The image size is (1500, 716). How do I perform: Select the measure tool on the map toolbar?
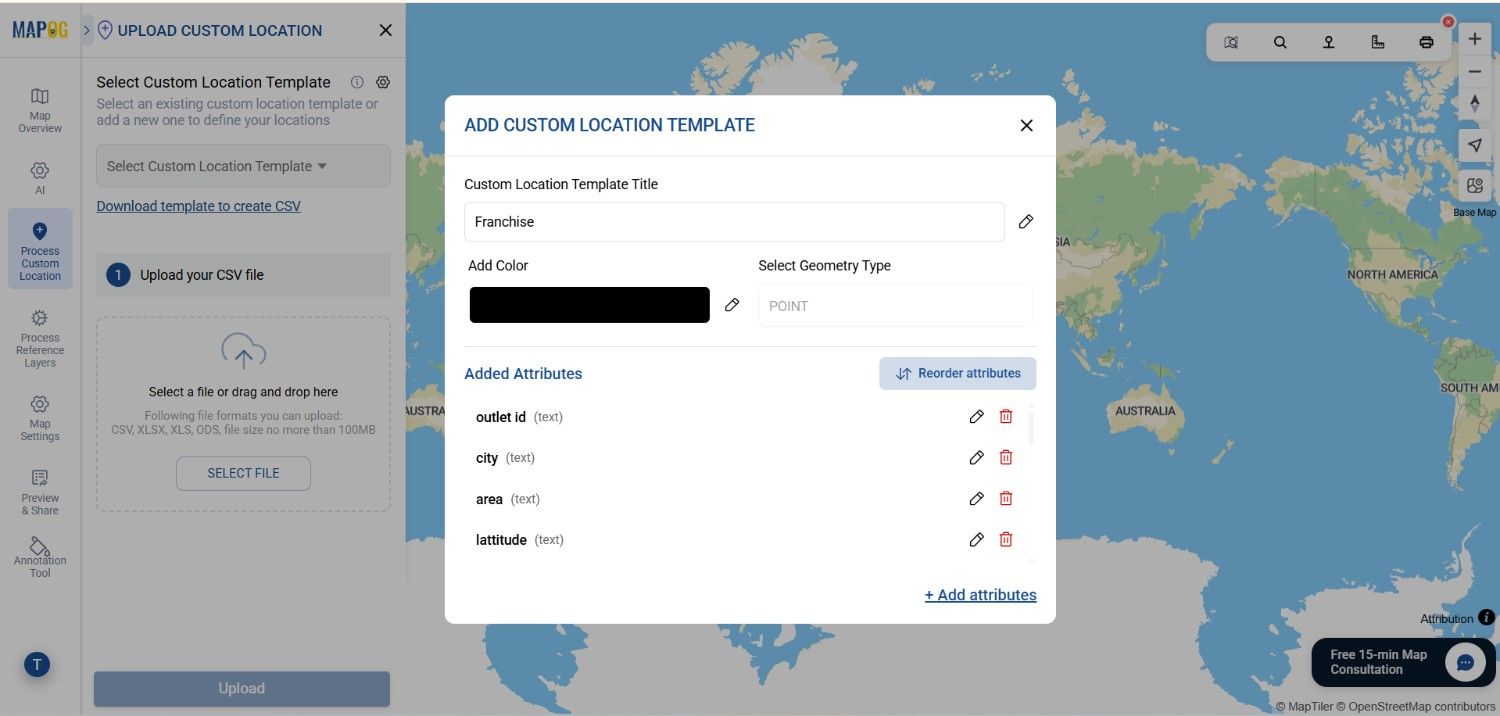[x=1377, y=42]
